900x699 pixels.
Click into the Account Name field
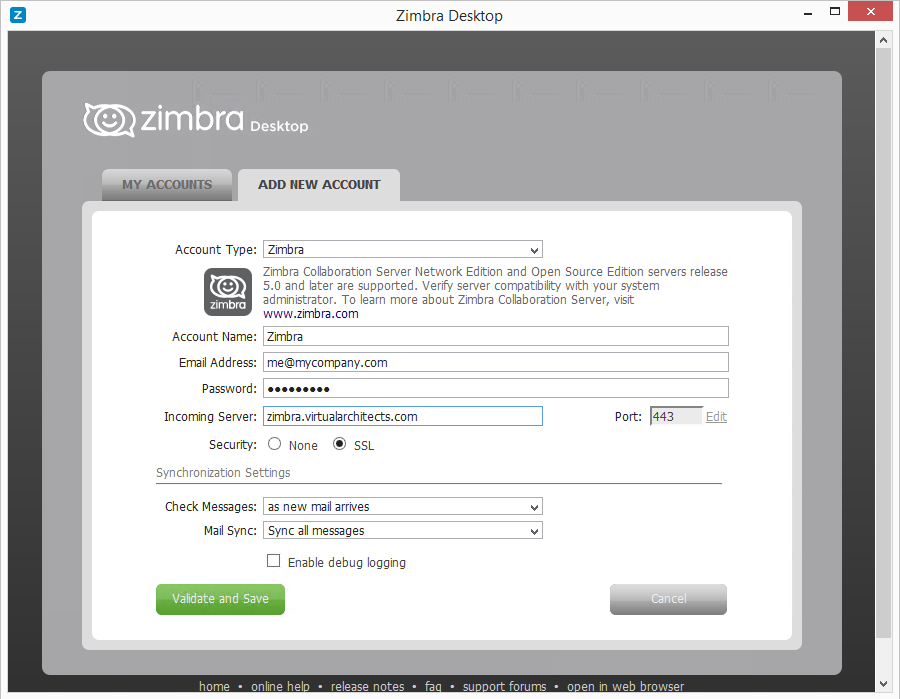(495, 336)
